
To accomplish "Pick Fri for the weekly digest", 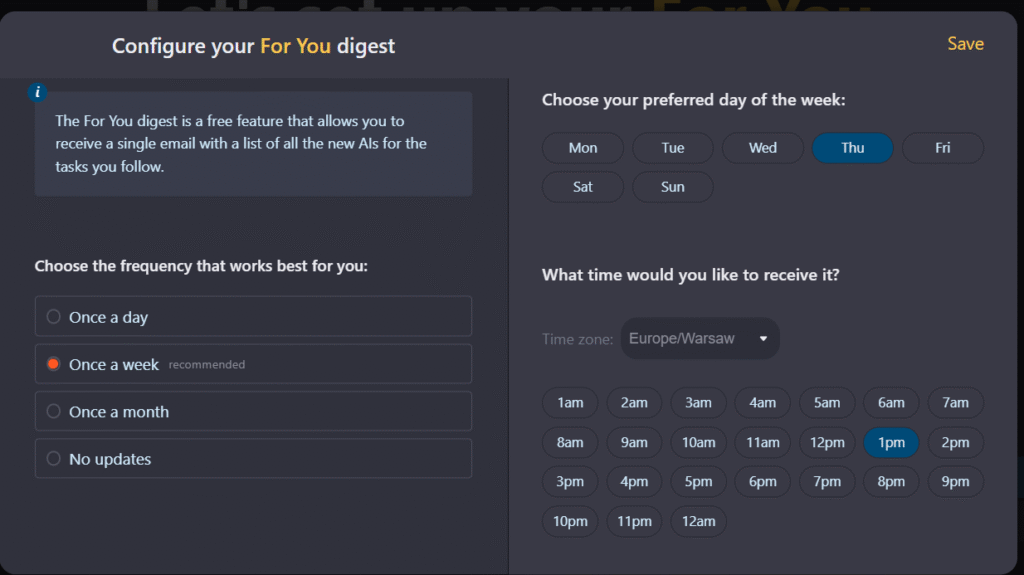I will tap(942, 148).
